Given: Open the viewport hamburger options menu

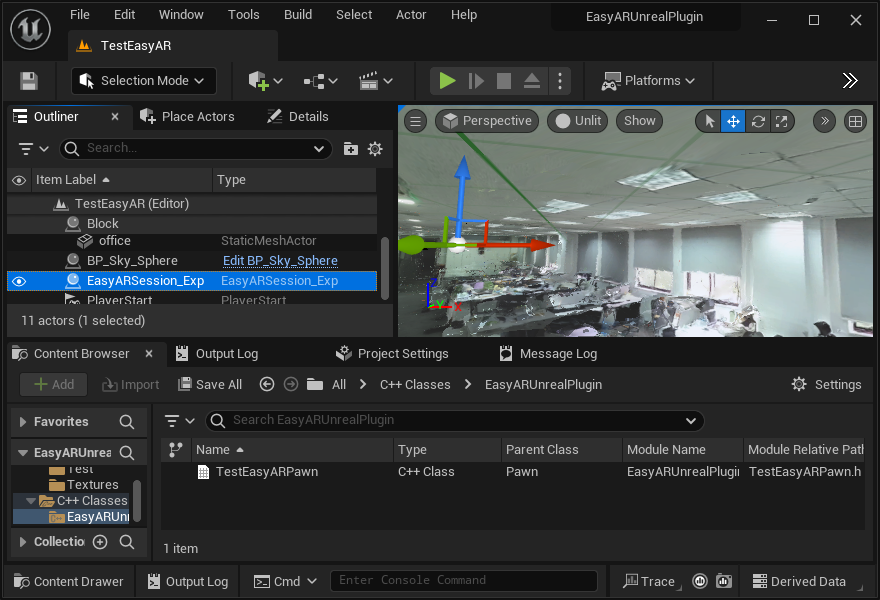Looking at the screenshot, I should (x=414, y=121).
